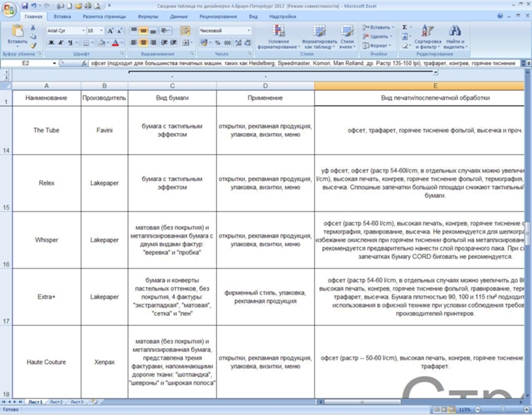The image size is (532, 415).
Task: Toggle underline Ч formatting
Action: (70, 43)
